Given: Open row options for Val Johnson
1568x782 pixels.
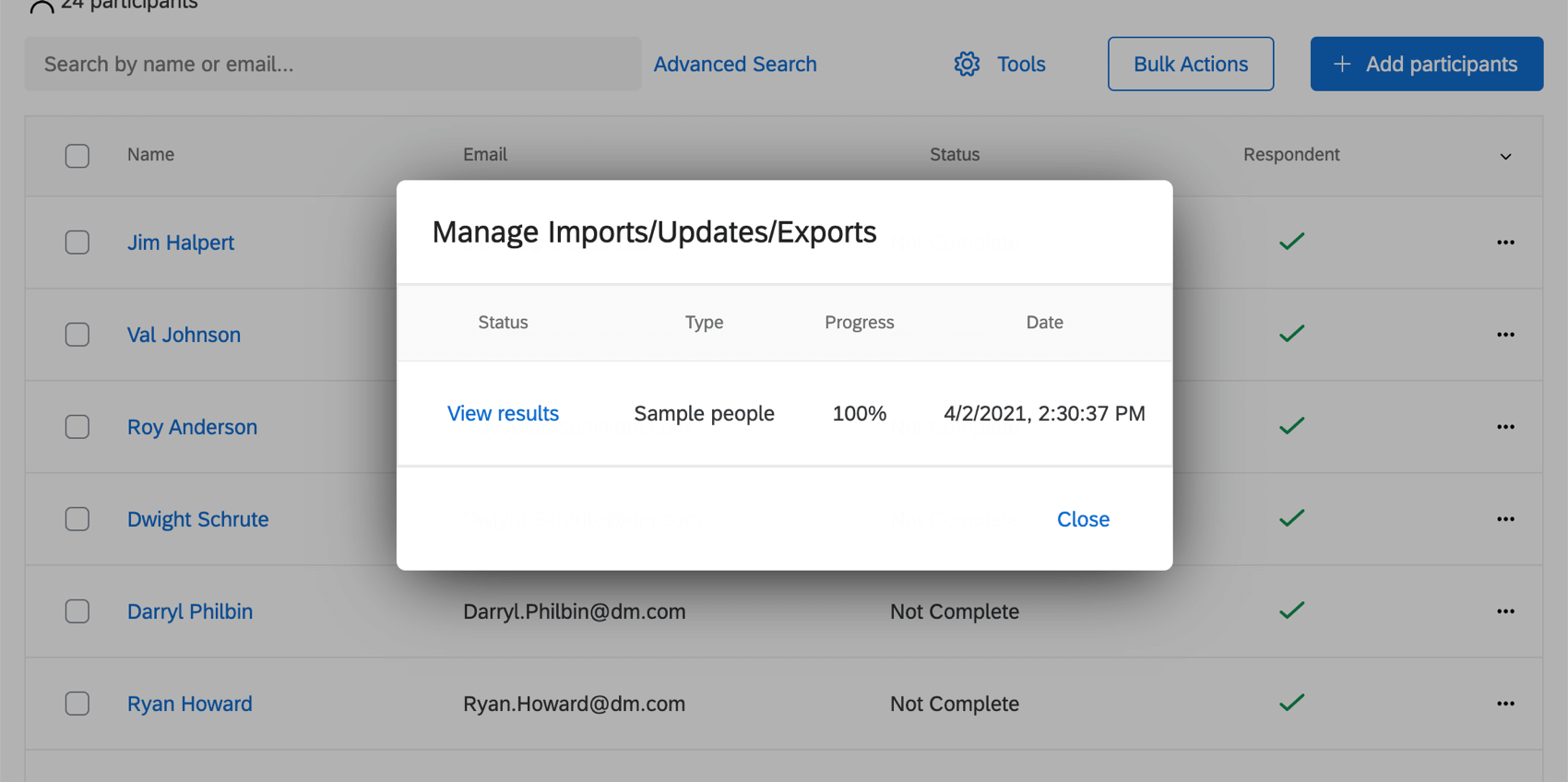Looking at the screenshot, I should [1505, 335].
